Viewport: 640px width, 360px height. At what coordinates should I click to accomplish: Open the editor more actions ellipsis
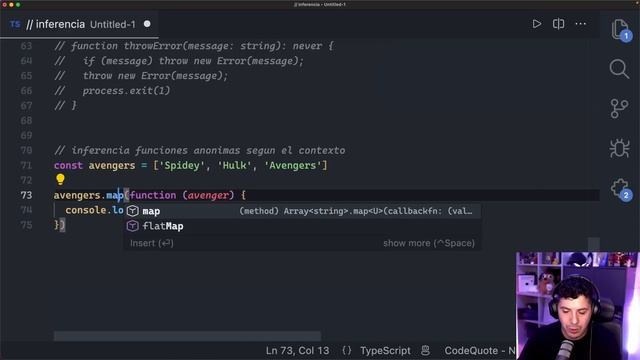tap(580, 24)
